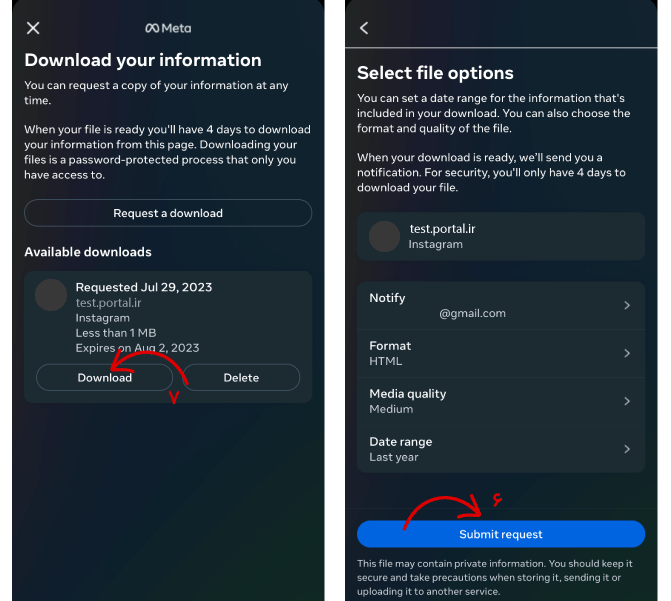The width and height of the screenshot is (671, 601).
Task: Change Media quality from Medium
Action: point(501,401)
